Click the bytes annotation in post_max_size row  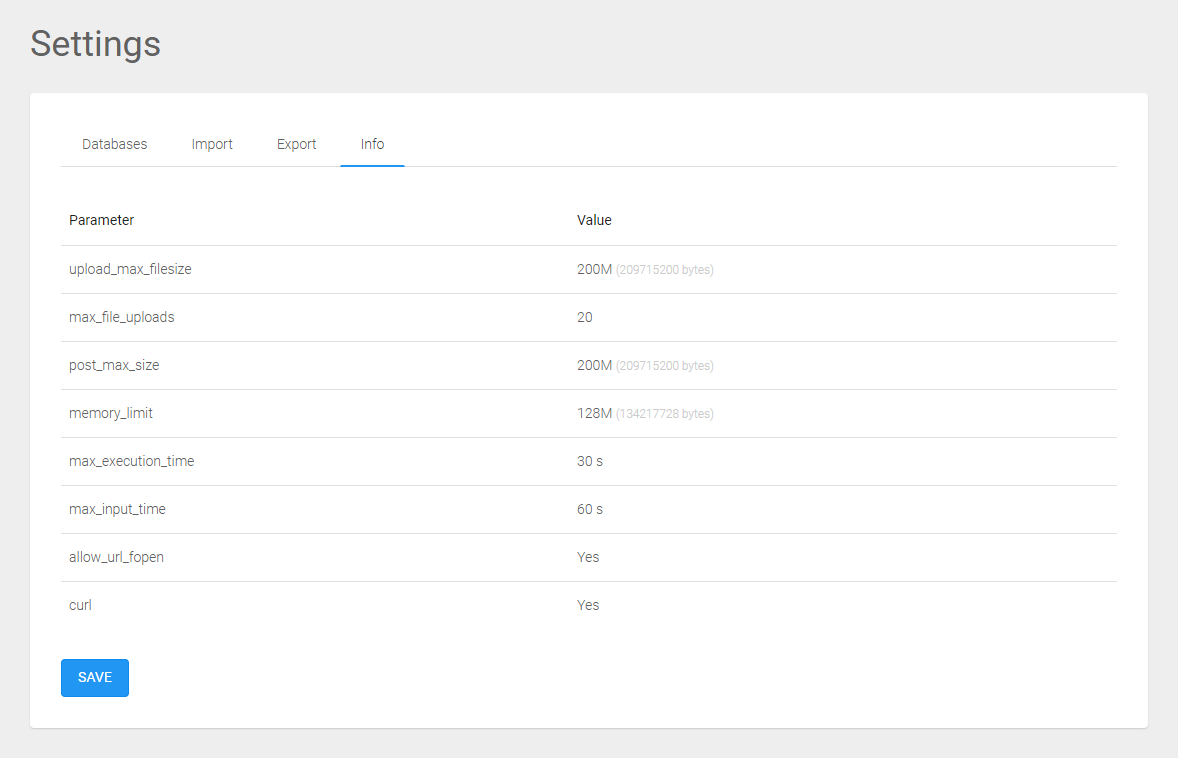665,366
